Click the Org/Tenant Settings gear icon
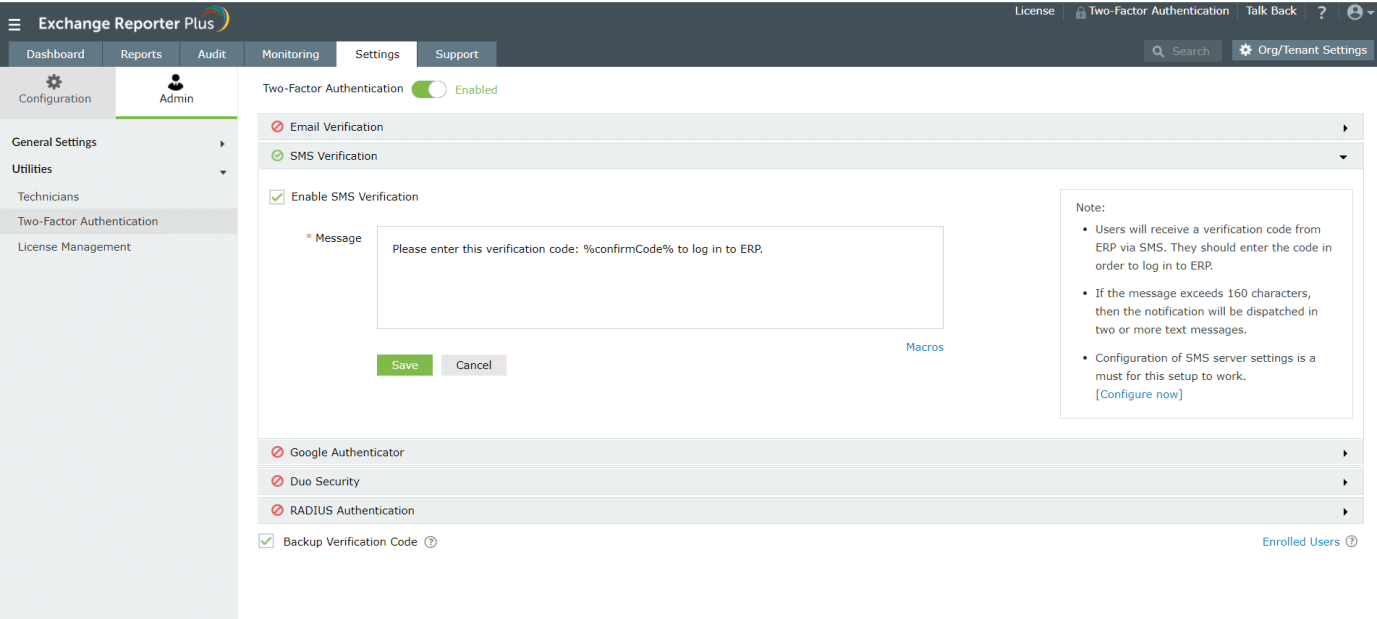This screenshot has width=1377, height=619. point(1246,50)
